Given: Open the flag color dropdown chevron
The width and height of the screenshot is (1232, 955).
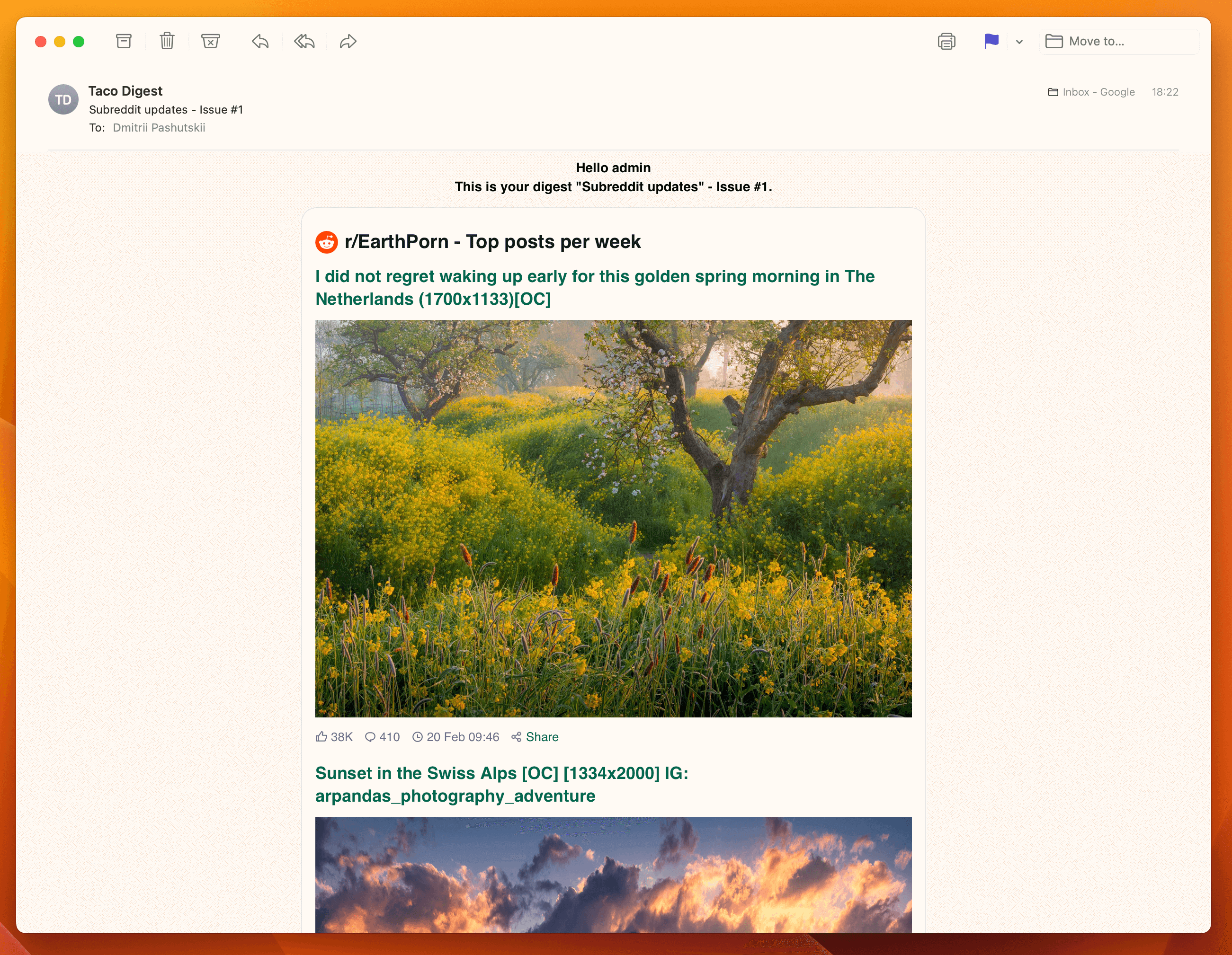Looking at the screenshot, I should [1019, 42].
